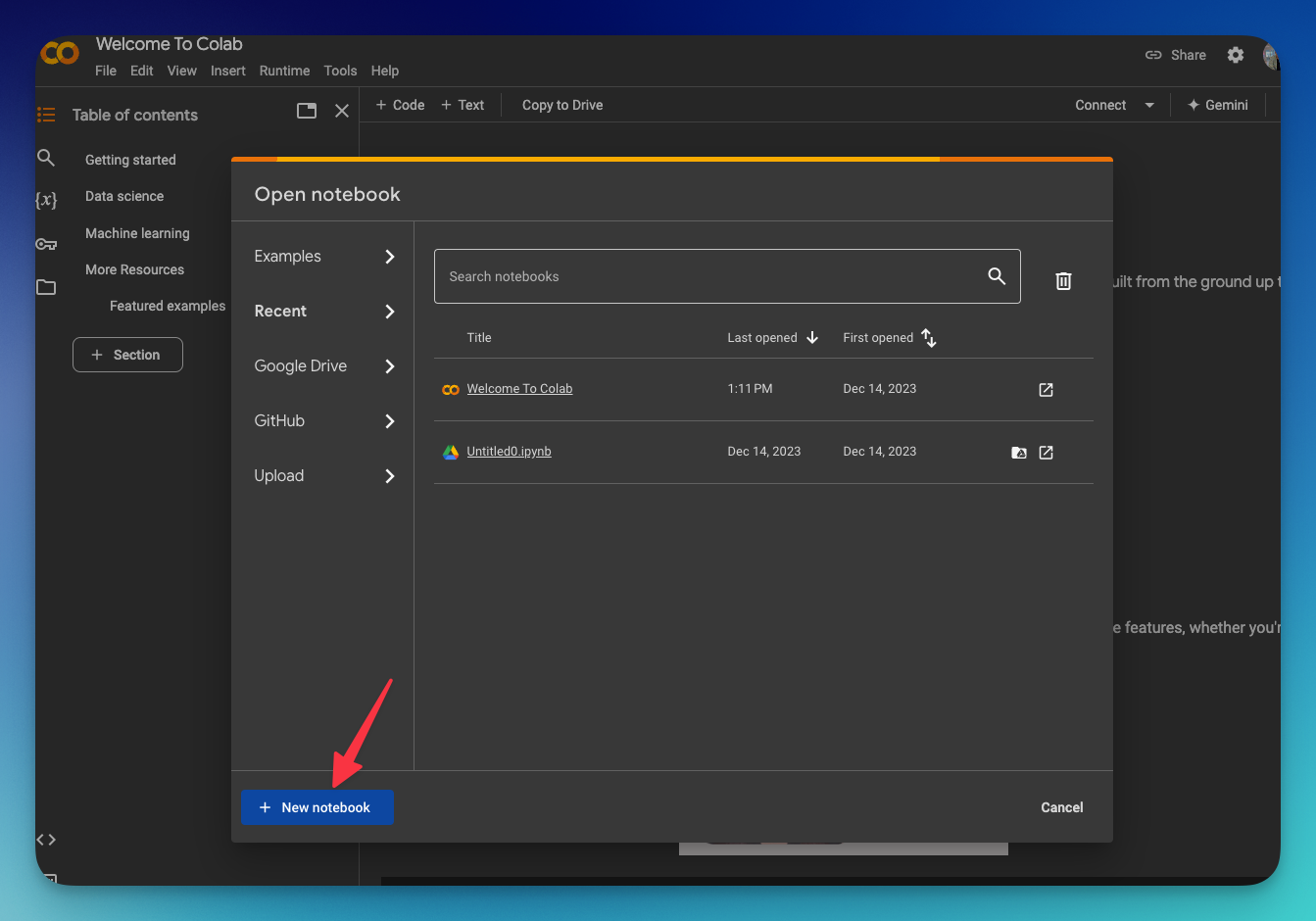The width and height of the screenshot is (1316, 921).
Task: Click the Drive folder icon for Untitled0.ipynb
Action: pos(1019,453)
